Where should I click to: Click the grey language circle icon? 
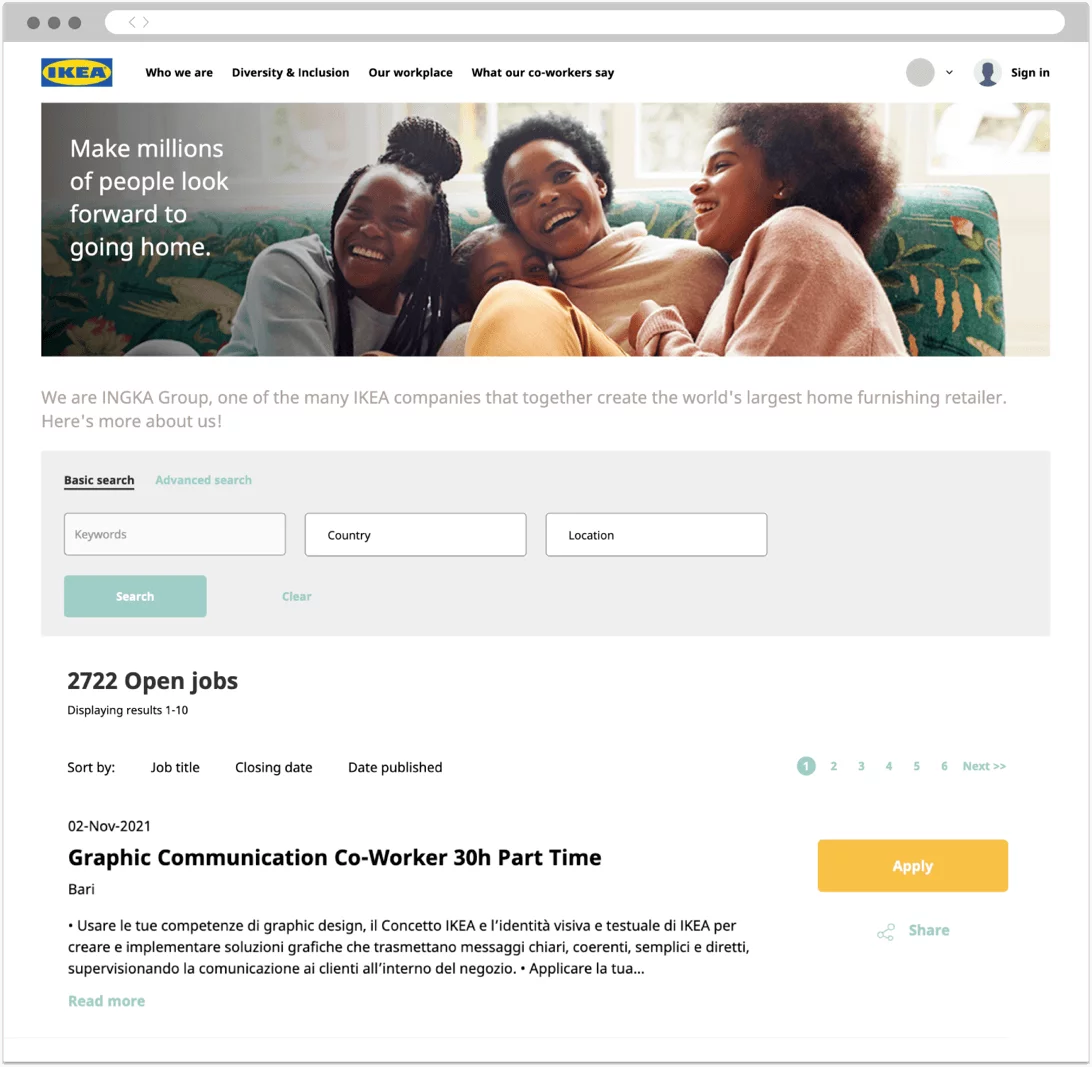coord(920,72)
